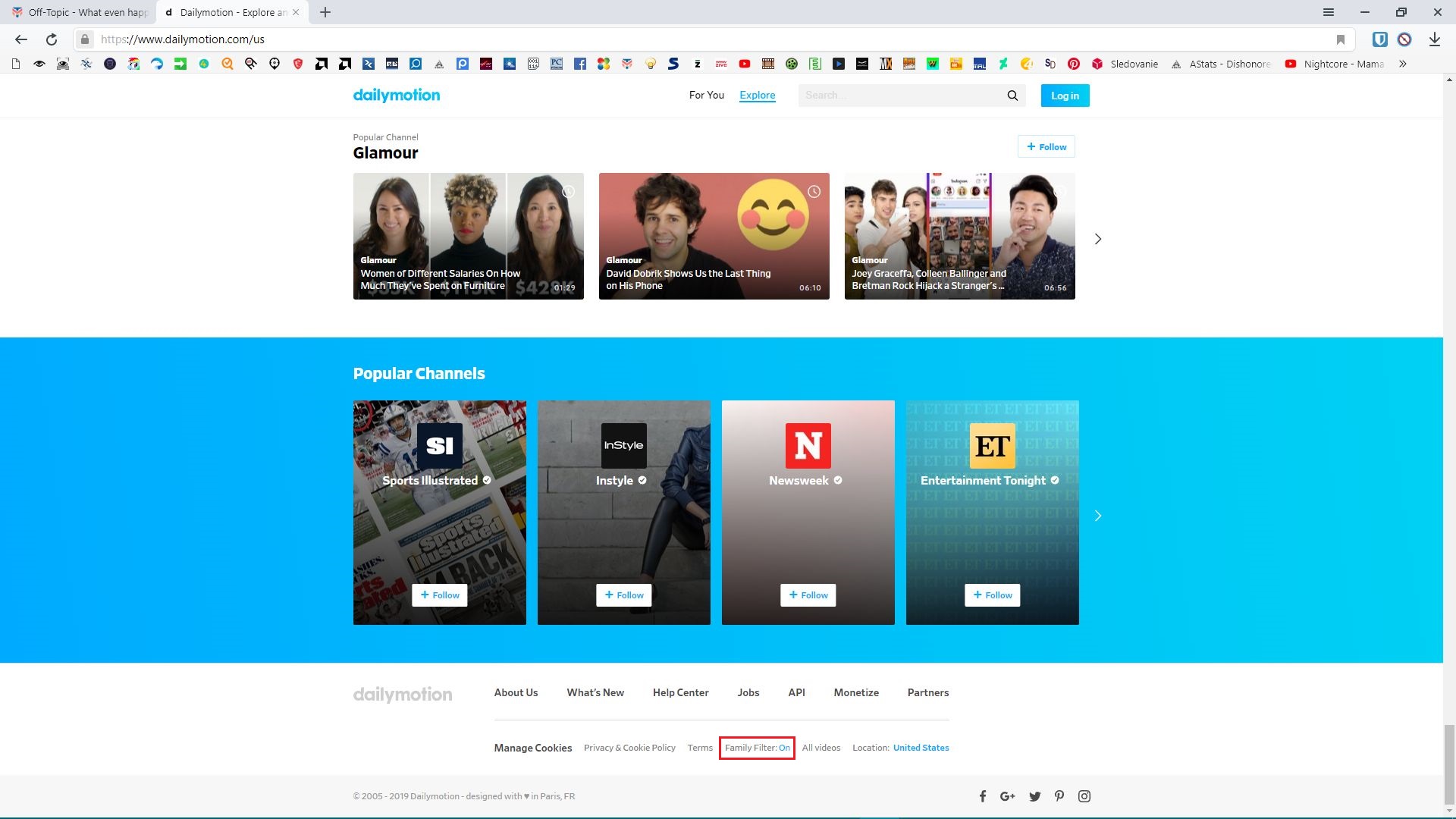This screenshot has width=1456, height=819.
Task: Open Dailymotion Instagram page icon
Action: (x=1084, y=796)
